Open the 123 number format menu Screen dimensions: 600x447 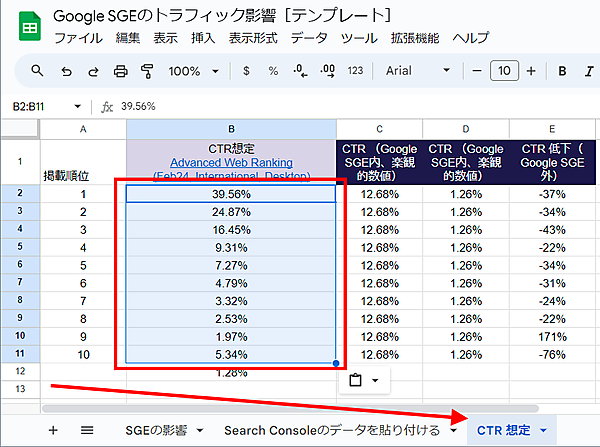tap(355, 71)
